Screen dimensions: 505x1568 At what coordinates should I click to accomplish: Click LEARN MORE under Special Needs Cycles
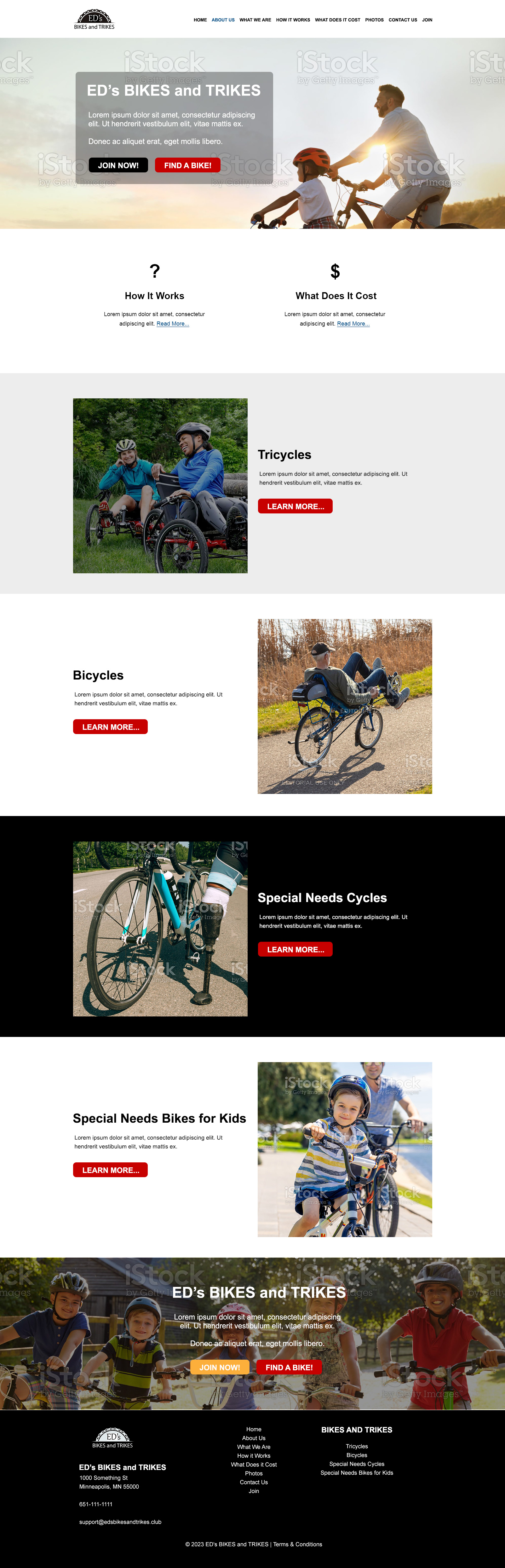295,949
